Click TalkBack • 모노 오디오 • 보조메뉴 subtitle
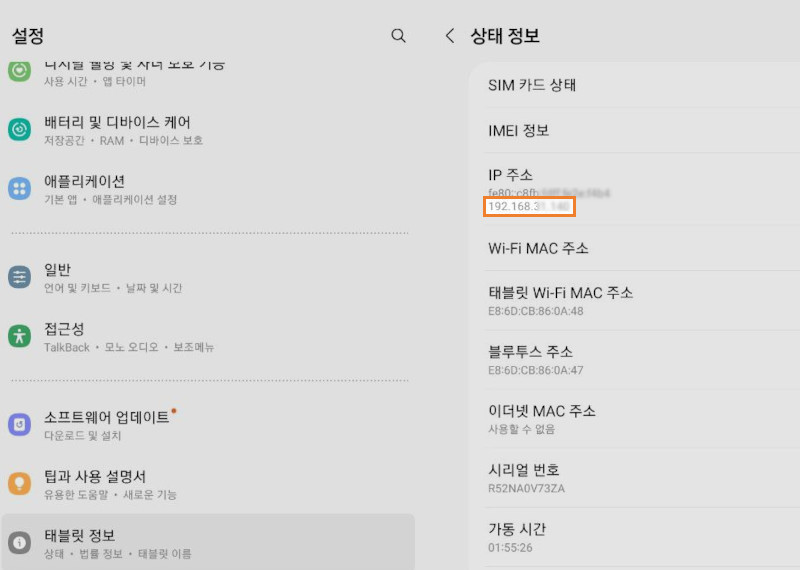This screenshot has width=800, height=570. pyautogui.click(x=129, y=347)
